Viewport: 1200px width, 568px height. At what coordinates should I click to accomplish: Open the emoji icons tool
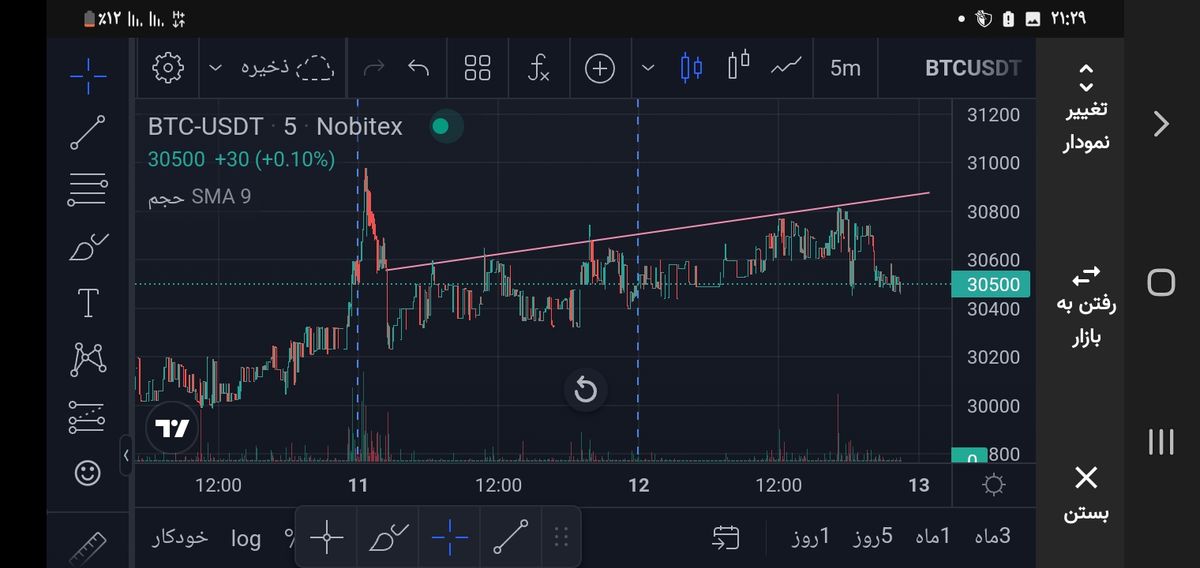tap(88, 472)
